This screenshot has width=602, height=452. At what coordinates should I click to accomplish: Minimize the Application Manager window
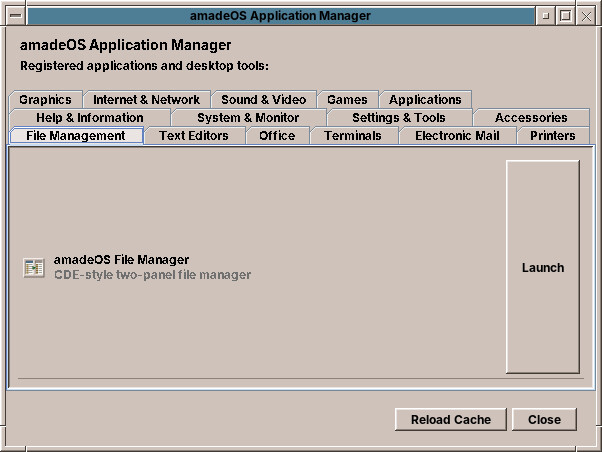point(545,16)
